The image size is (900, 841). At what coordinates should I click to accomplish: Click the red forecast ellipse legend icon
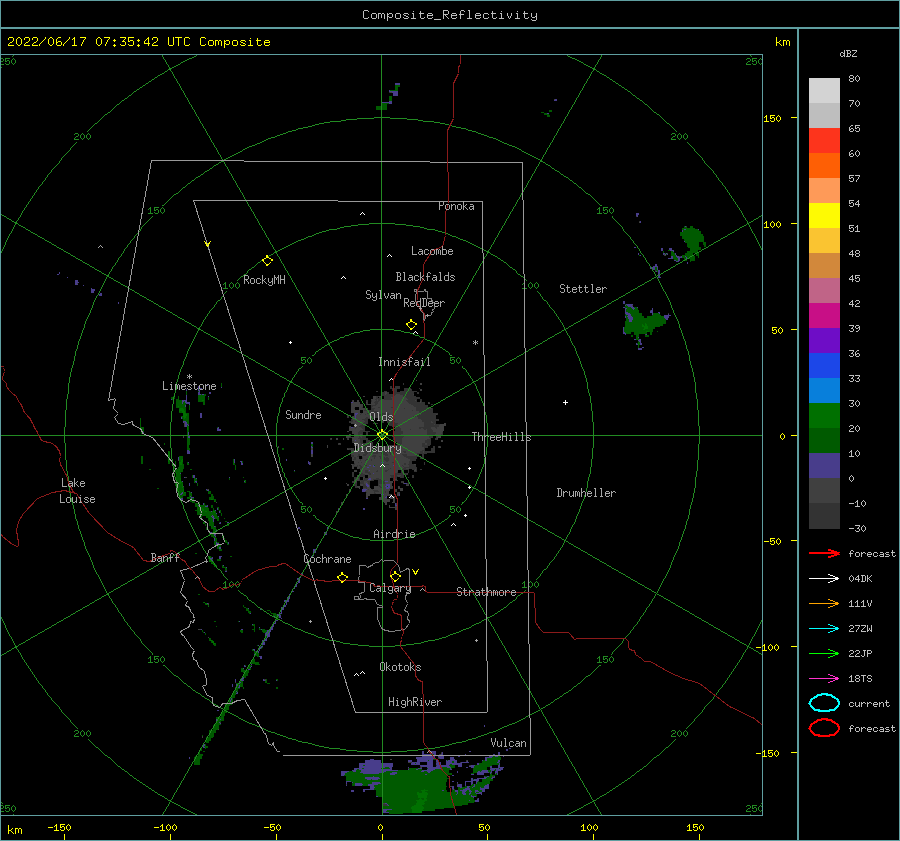click(824, 728)
